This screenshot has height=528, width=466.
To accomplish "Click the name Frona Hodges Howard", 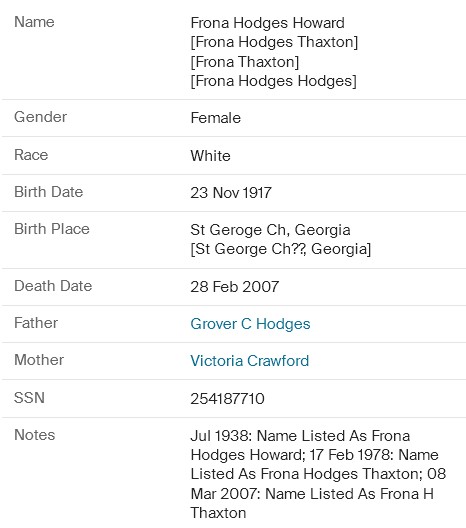I will (267, 23).
